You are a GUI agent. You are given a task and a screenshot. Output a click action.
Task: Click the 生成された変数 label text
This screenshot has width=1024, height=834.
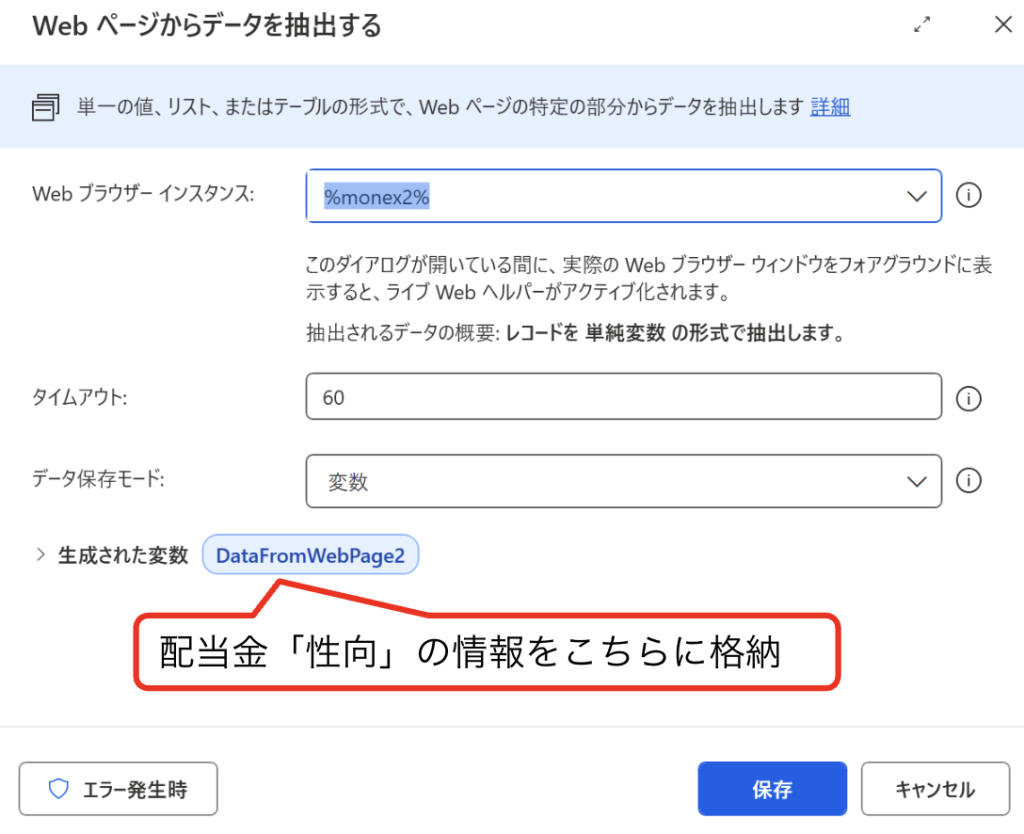pos(123,556)
